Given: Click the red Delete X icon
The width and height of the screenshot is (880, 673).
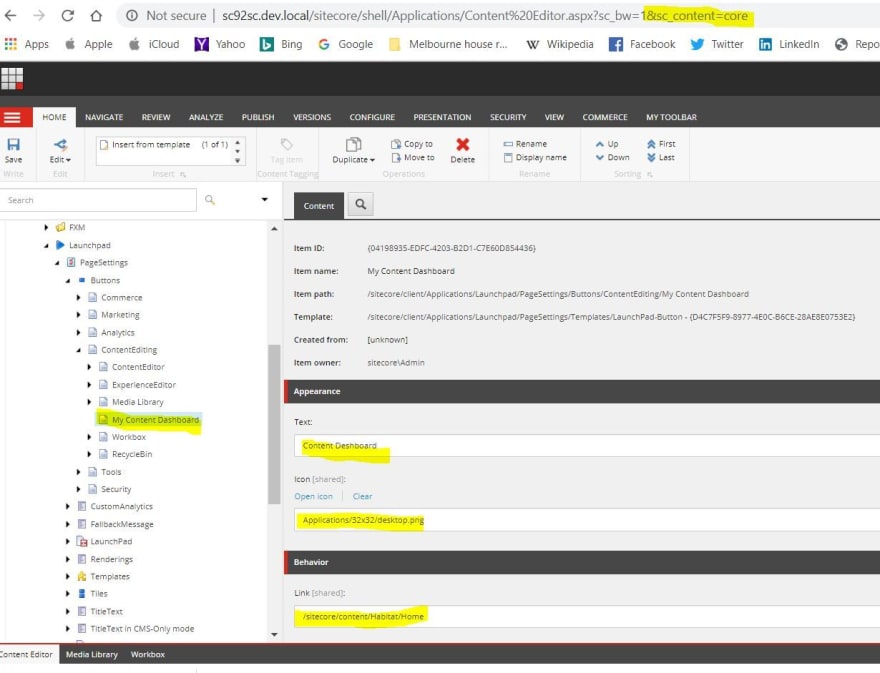Looking at the screenshot, I should coord(462,144).
